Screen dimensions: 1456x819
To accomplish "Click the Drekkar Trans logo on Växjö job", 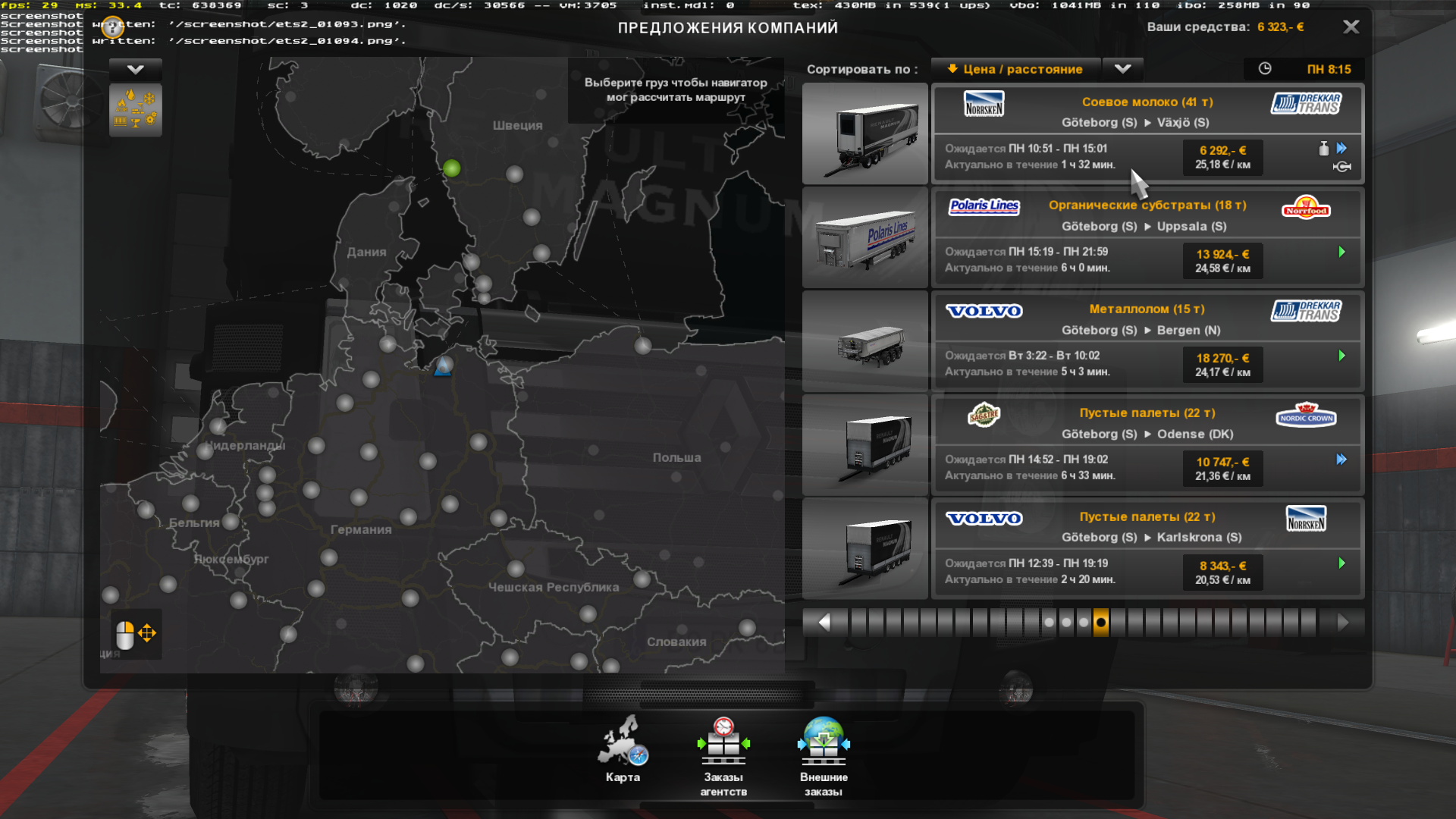I will [x=1306, y=104].
